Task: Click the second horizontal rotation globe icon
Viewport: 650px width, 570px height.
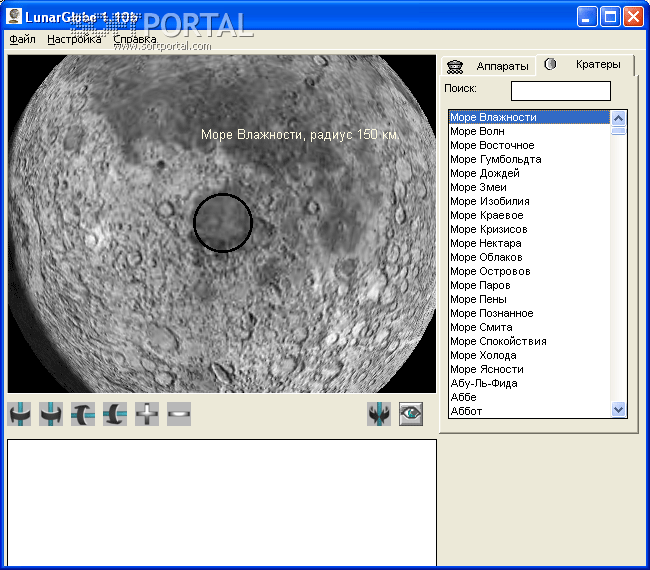Action: coord(51,414)
